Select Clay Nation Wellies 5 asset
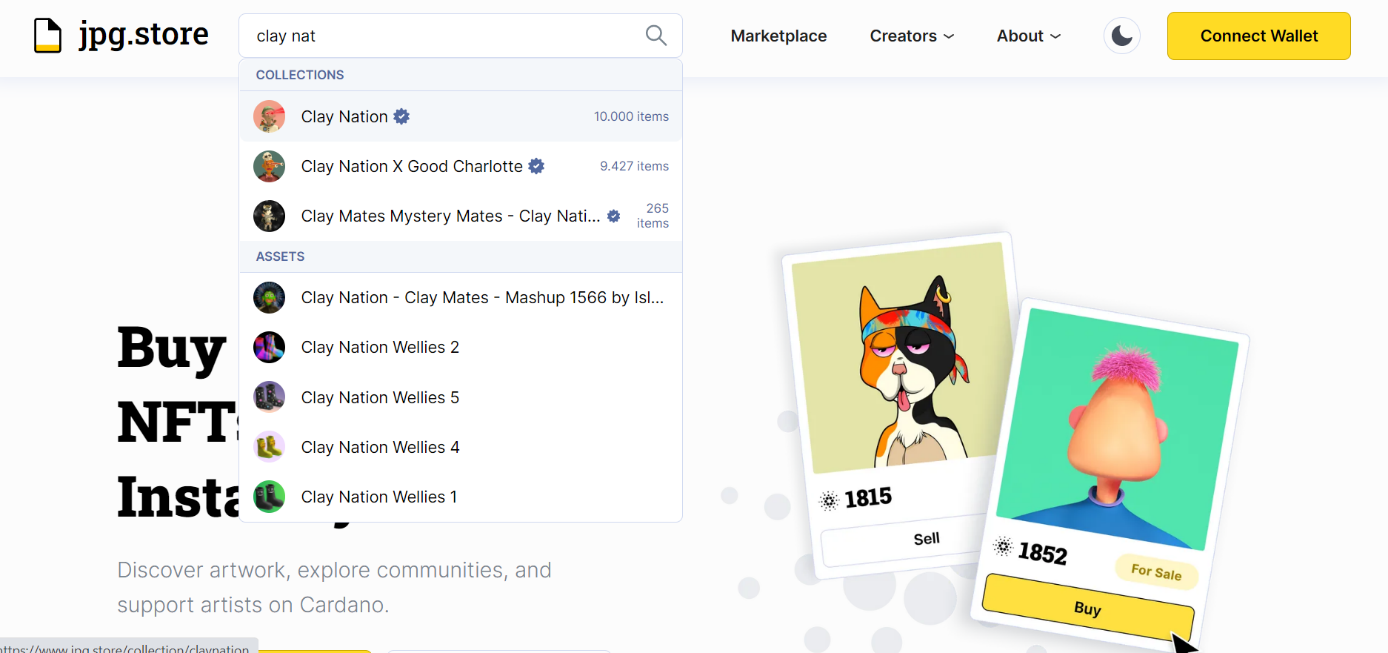 (x=460, y=397)
